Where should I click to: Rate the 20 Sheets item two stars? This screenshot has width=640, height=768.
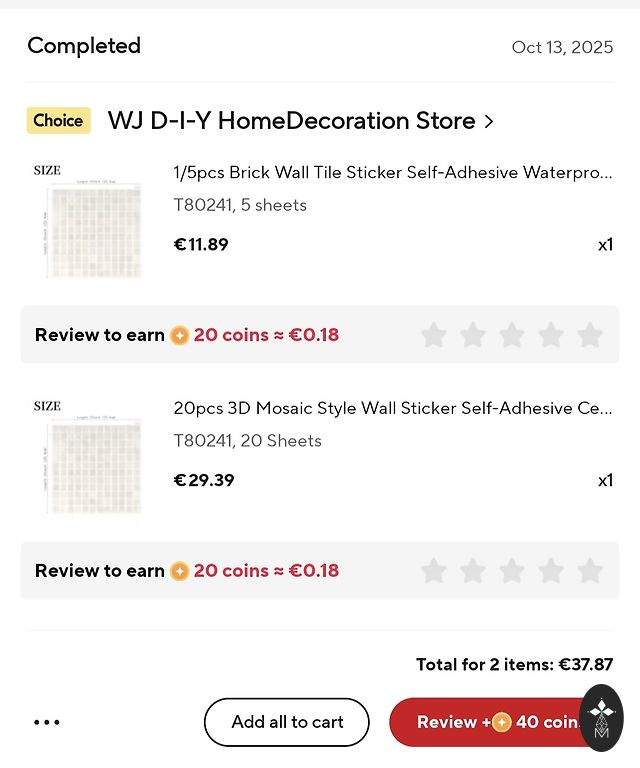coord(472,571)
